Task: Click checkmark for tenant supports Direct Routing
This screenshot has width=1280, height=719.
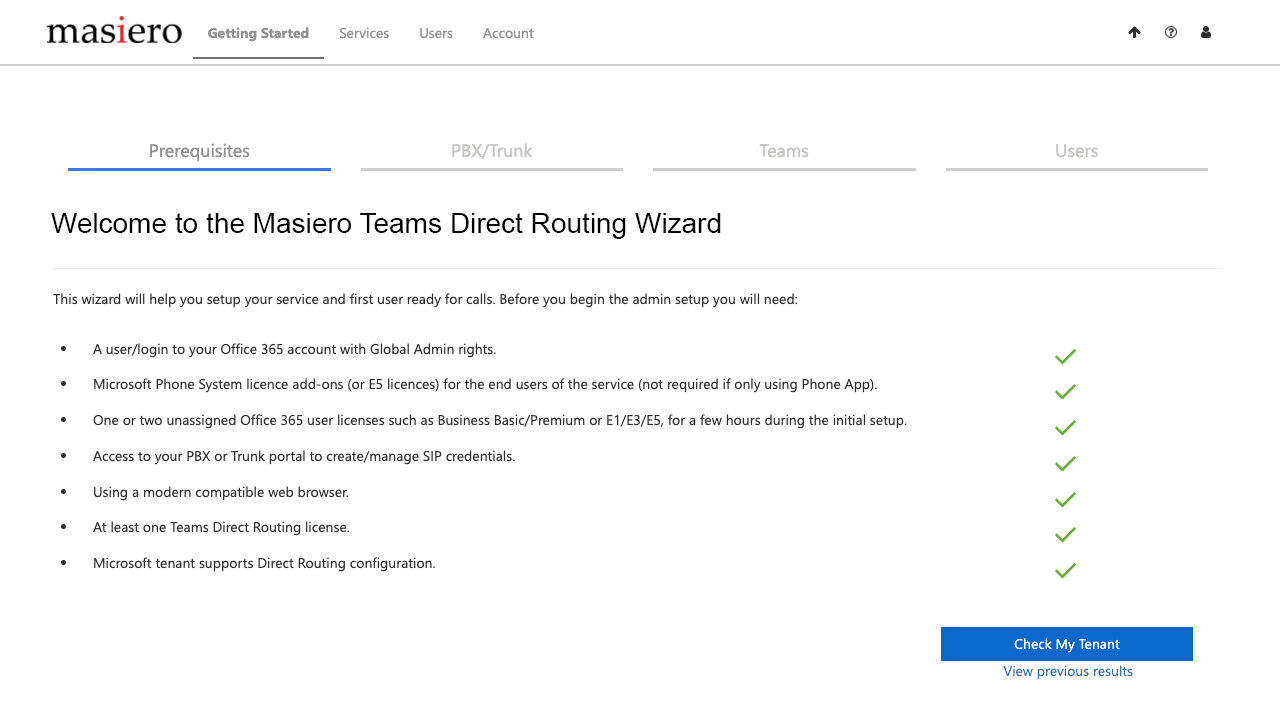Action: (x=1065, y=570)
